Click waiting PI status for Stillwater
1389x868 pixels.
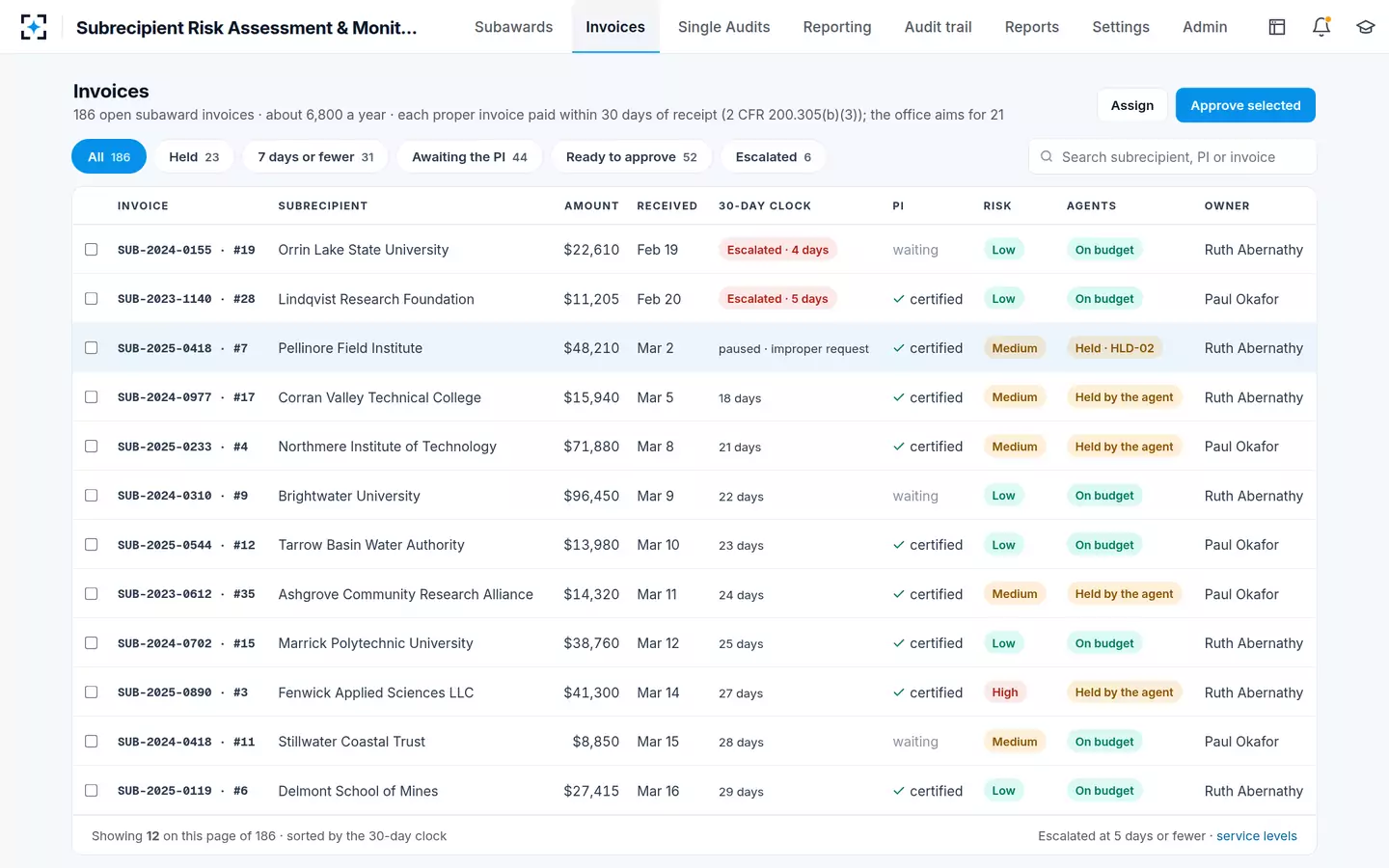[915, 742]
